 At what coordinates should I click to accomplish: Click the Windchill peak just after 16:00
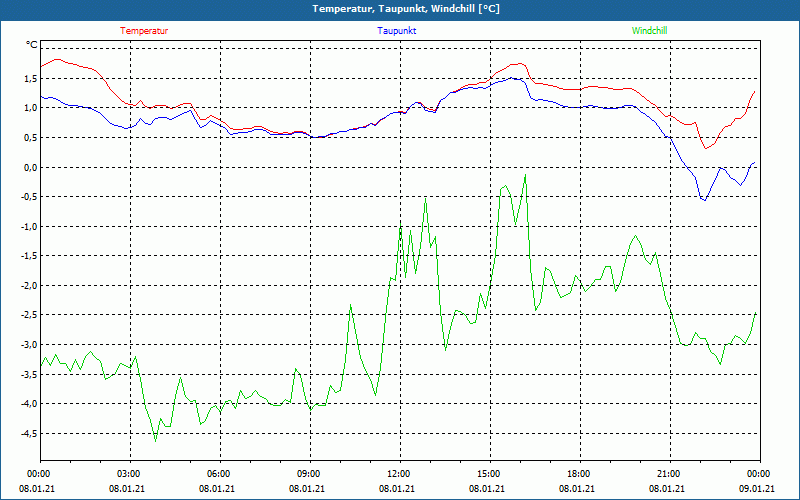(525, 175)
